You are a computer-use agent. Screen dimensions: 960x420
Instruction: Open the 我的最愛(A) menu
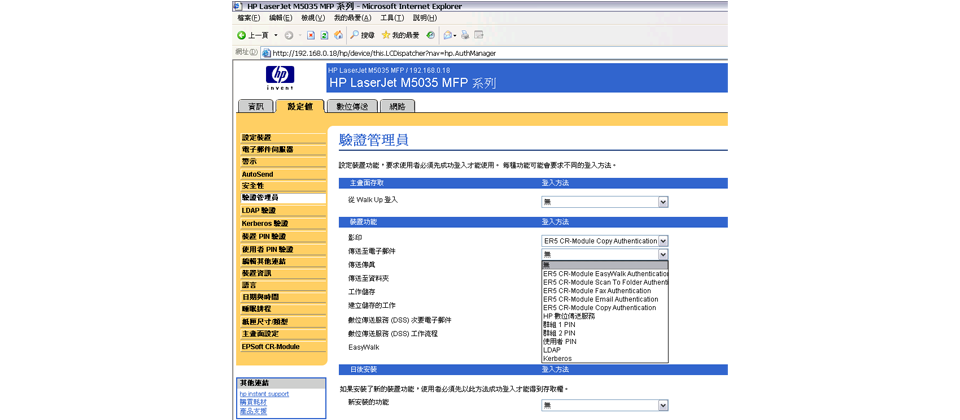coord(353,18)
